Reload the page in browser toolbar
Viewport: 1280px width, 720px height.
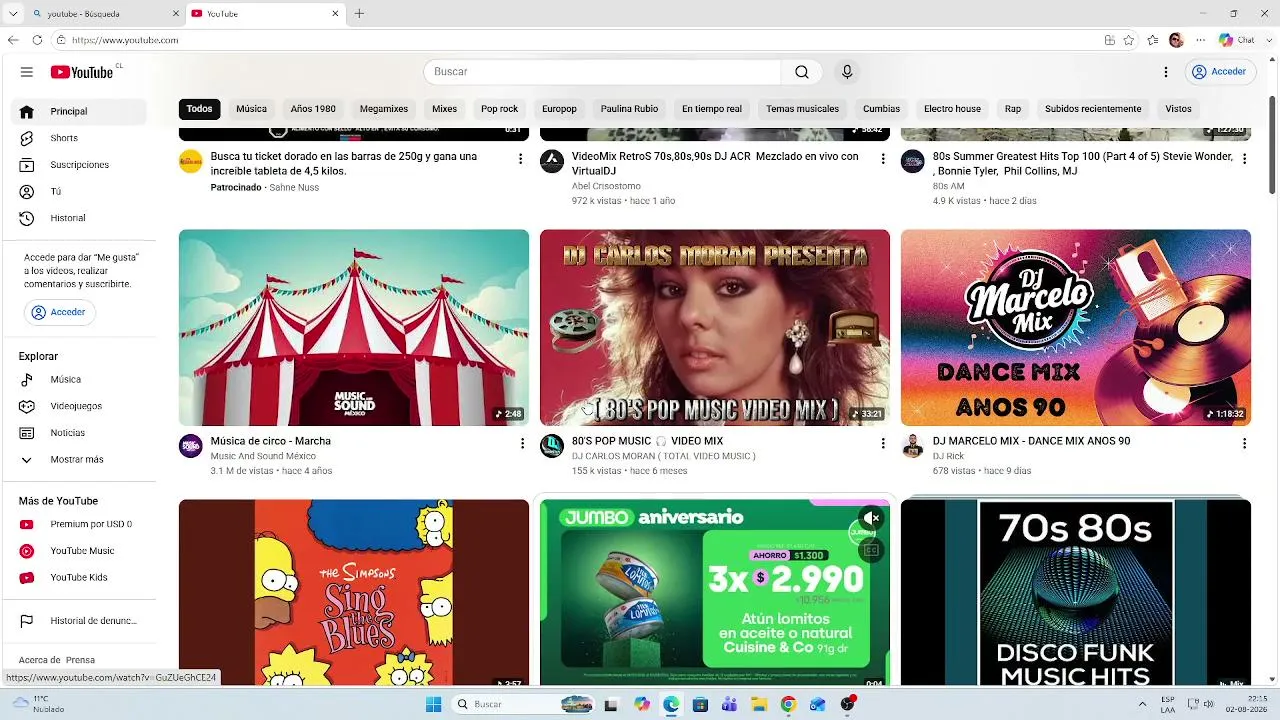click(37, 40)
